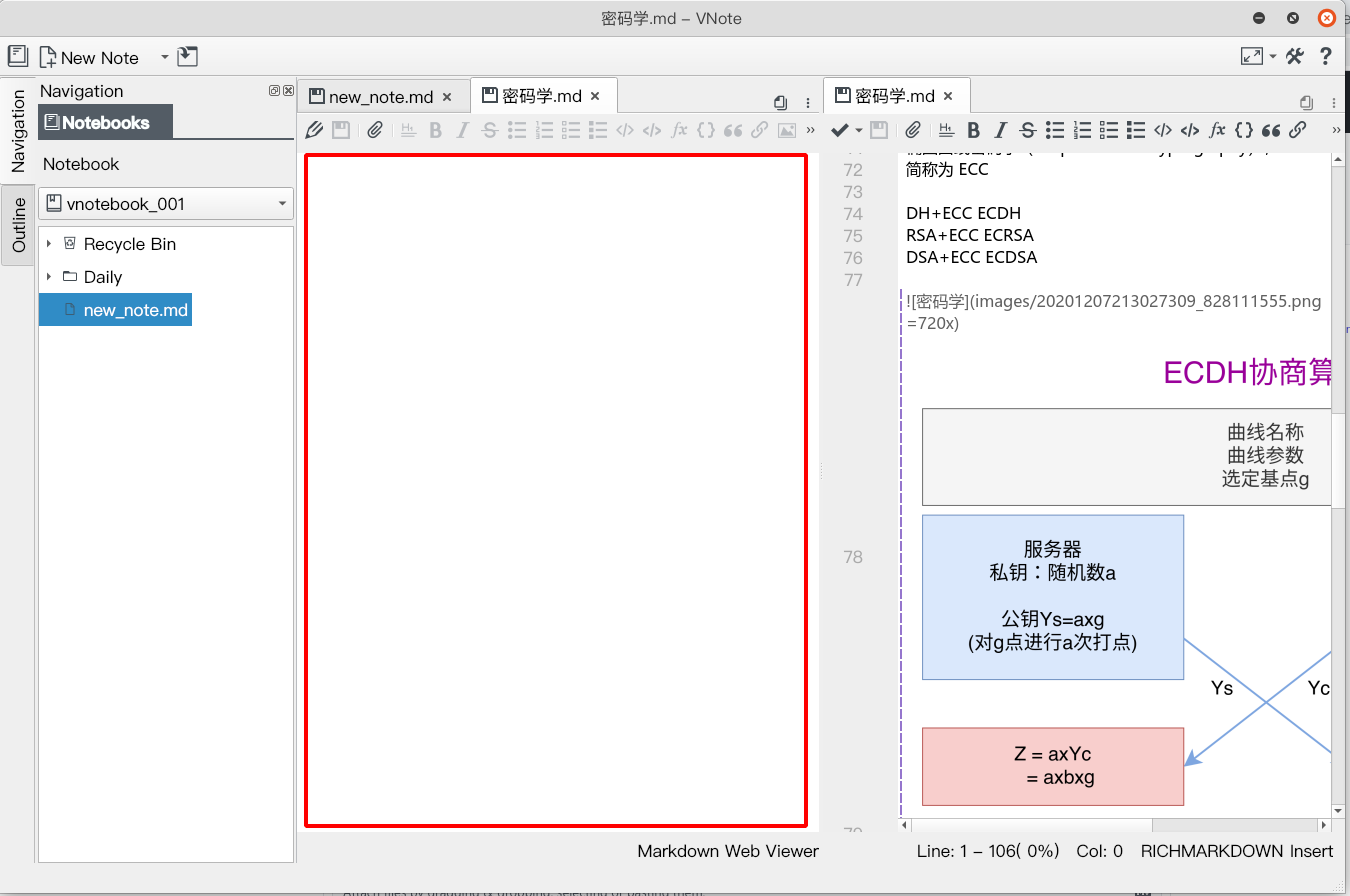Click the edit pencil icon in left pane

point(314,130)
